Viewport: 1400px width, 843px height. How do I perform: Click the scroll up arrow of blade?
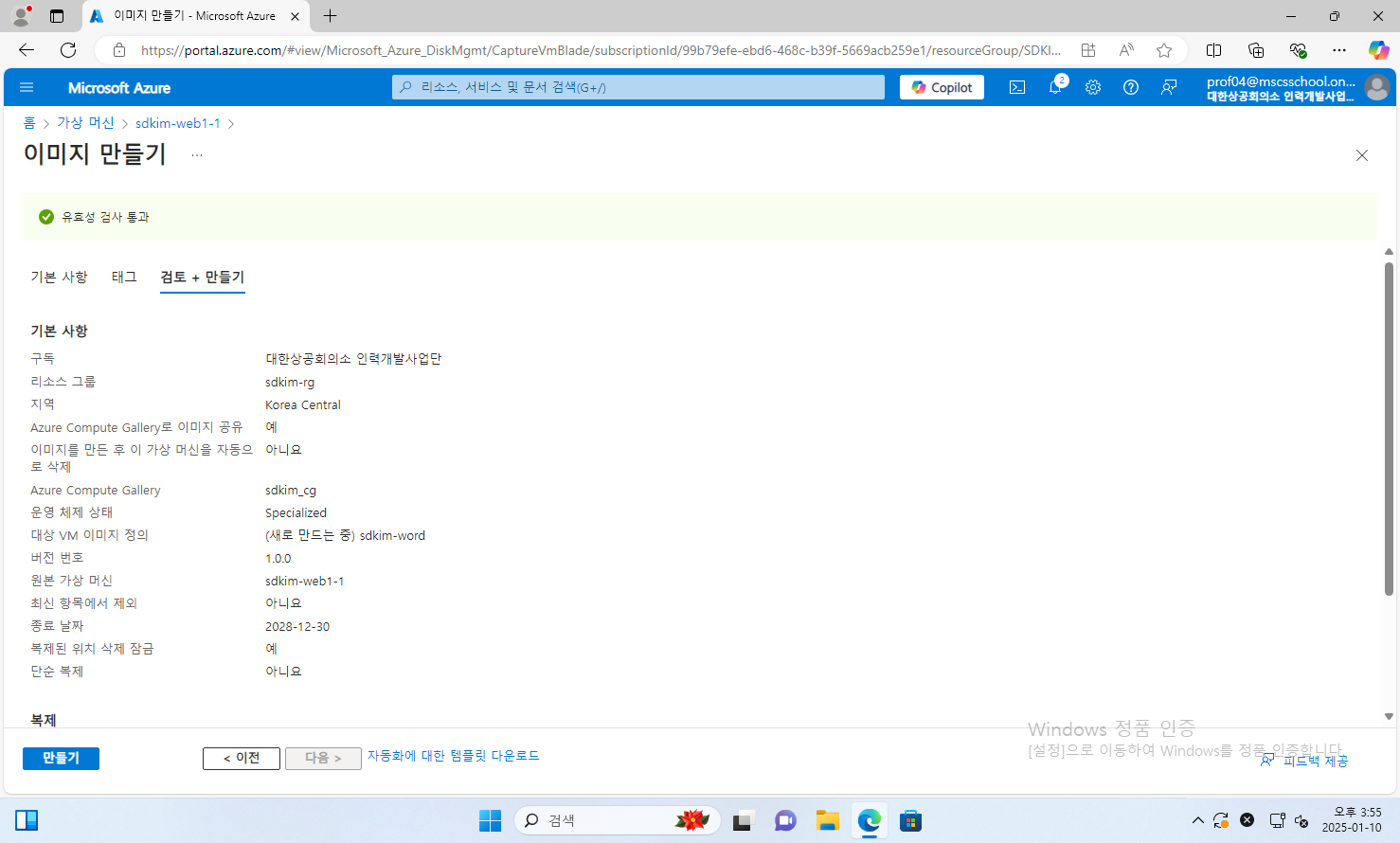tap(1389, 252)
